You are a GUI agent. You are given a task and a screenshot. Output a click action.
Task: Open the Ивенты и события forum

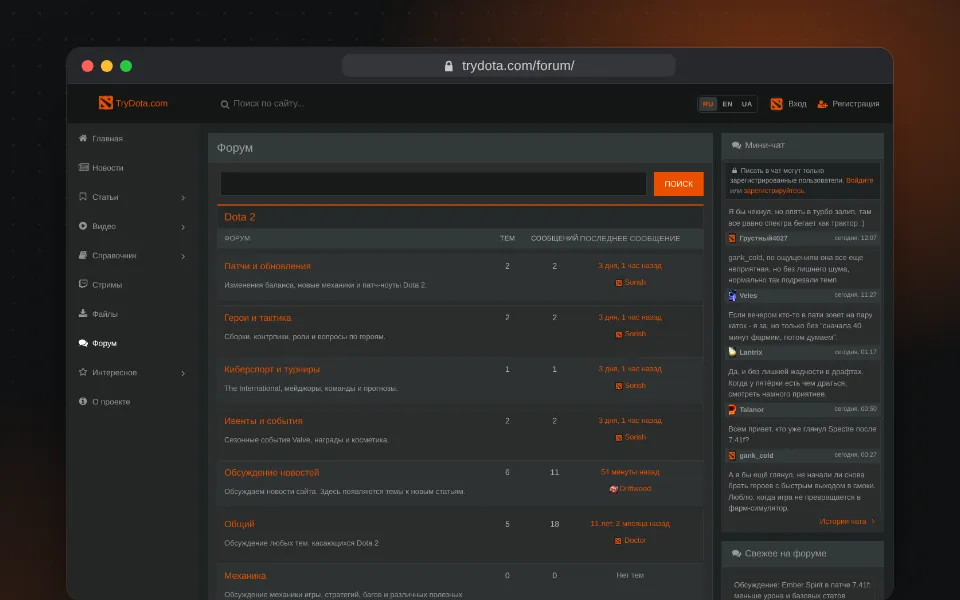point(263,421)
